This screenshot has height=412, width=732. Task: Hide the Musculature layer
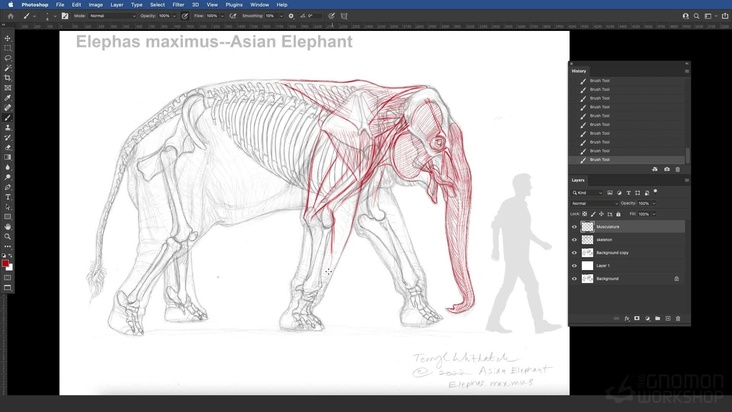coord(575,227)
